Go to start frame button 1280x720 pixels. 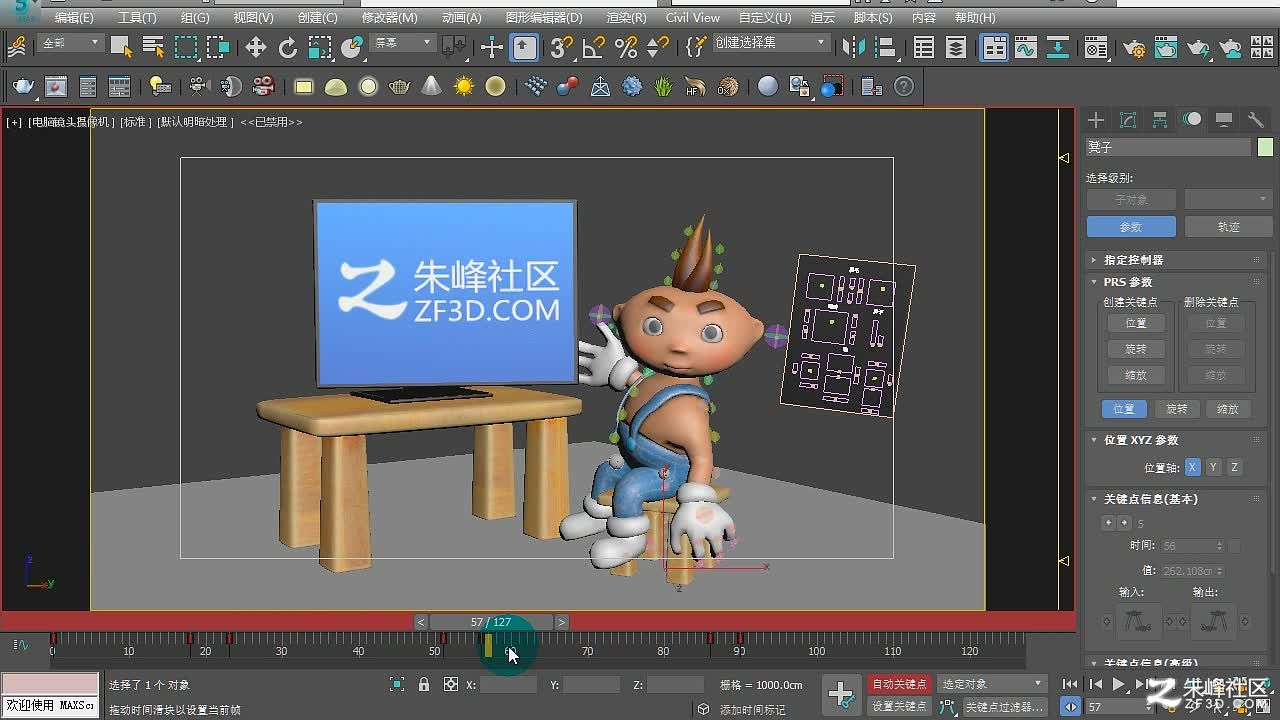(x=1071, y=684)
